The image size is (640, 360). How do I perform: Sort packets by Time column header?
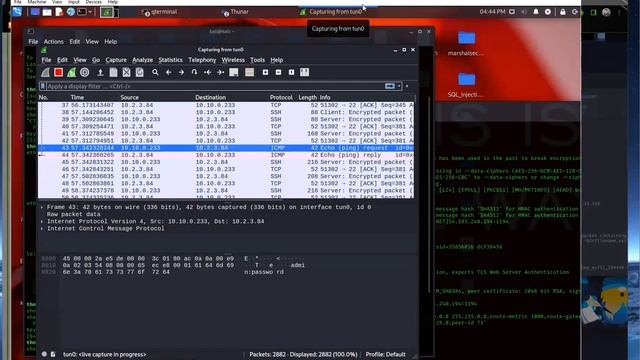pos(77,98)
